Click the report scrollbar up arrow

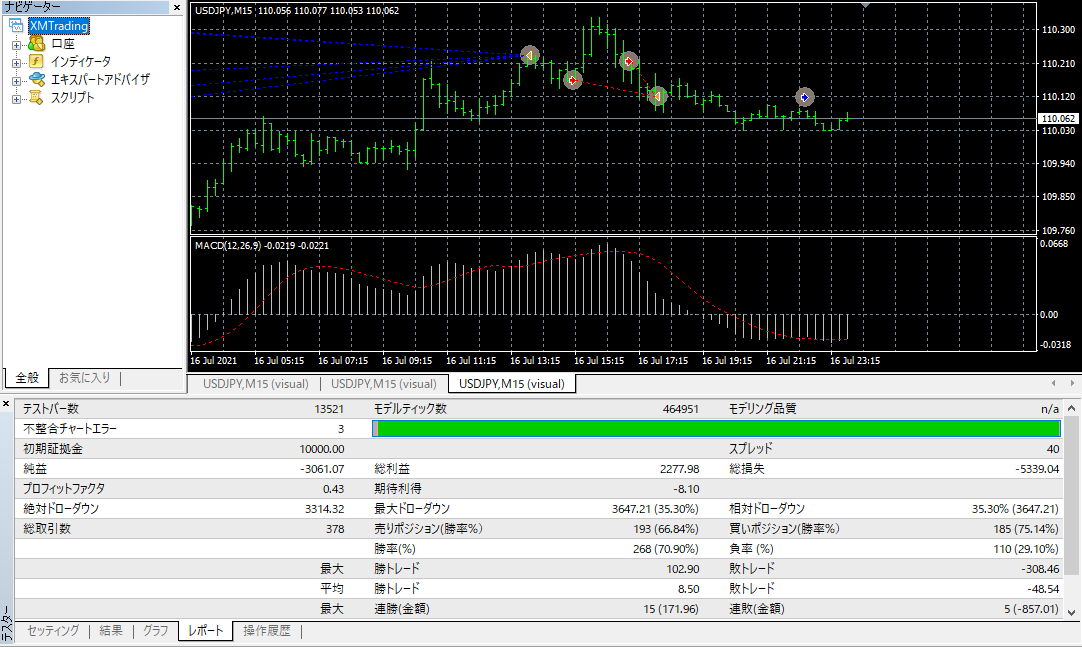click(1072, 408)
